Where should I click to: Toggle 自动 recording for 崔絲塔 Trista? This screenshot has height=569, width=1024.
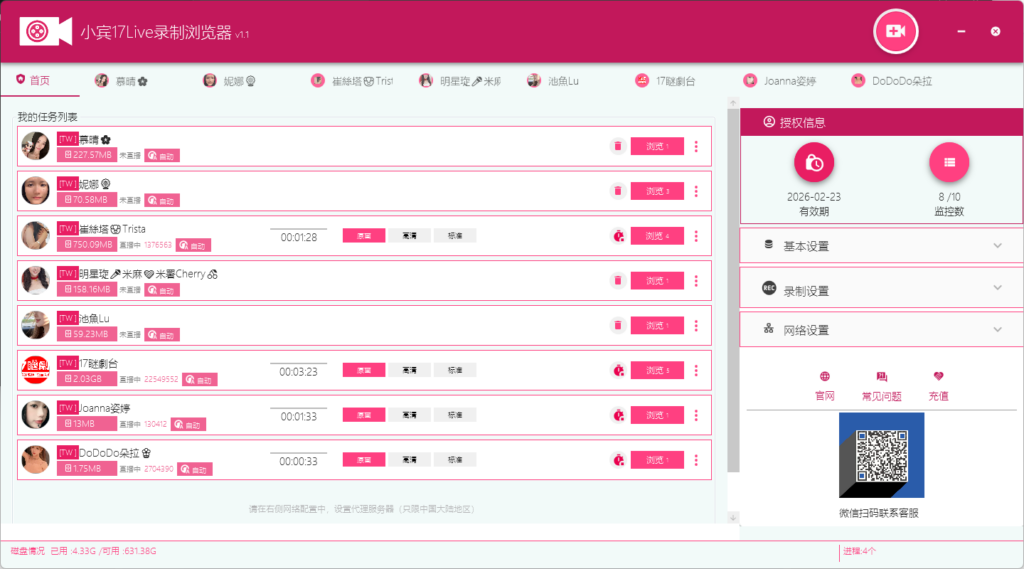coord(193,246)
